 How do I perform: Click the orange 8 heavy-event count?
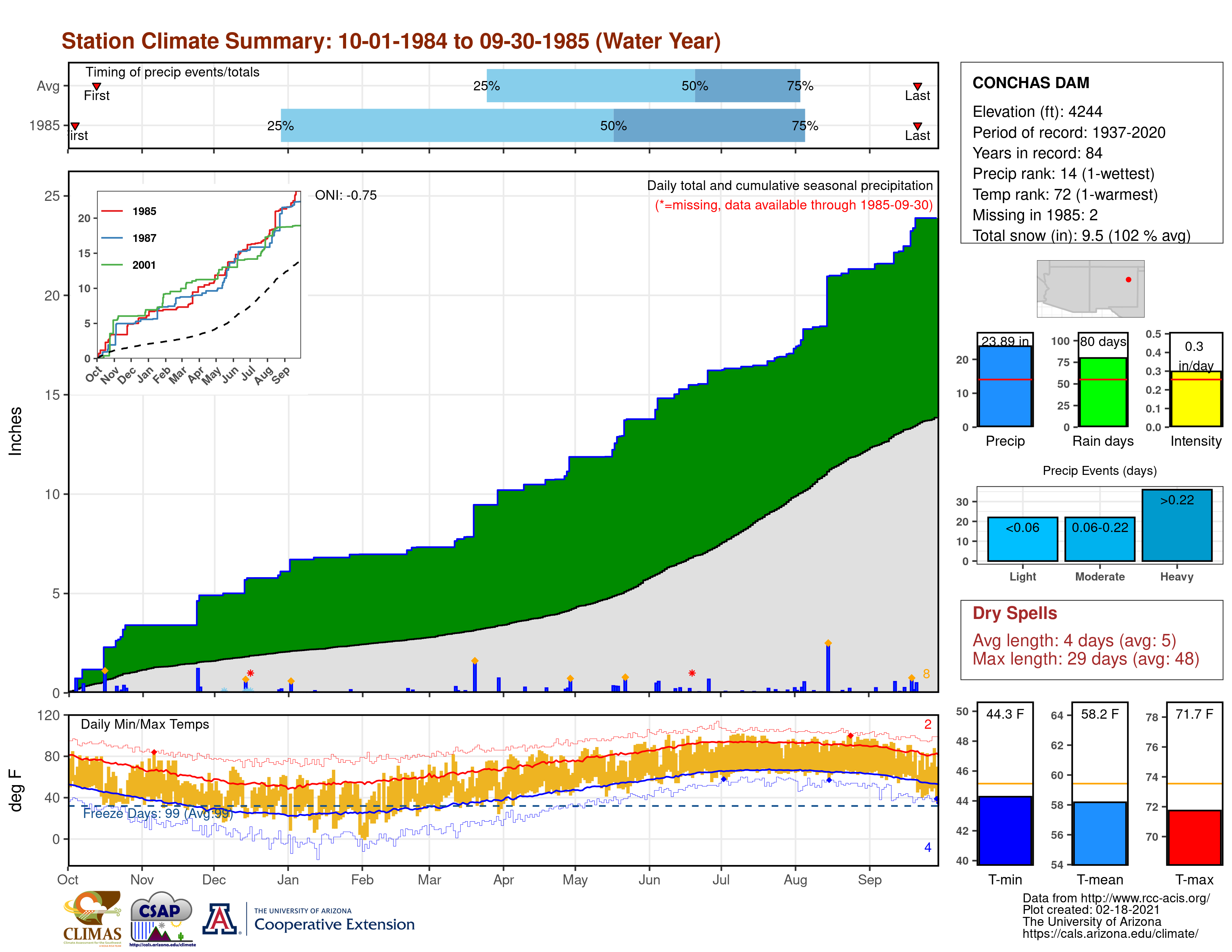click(x=926, y=674)
